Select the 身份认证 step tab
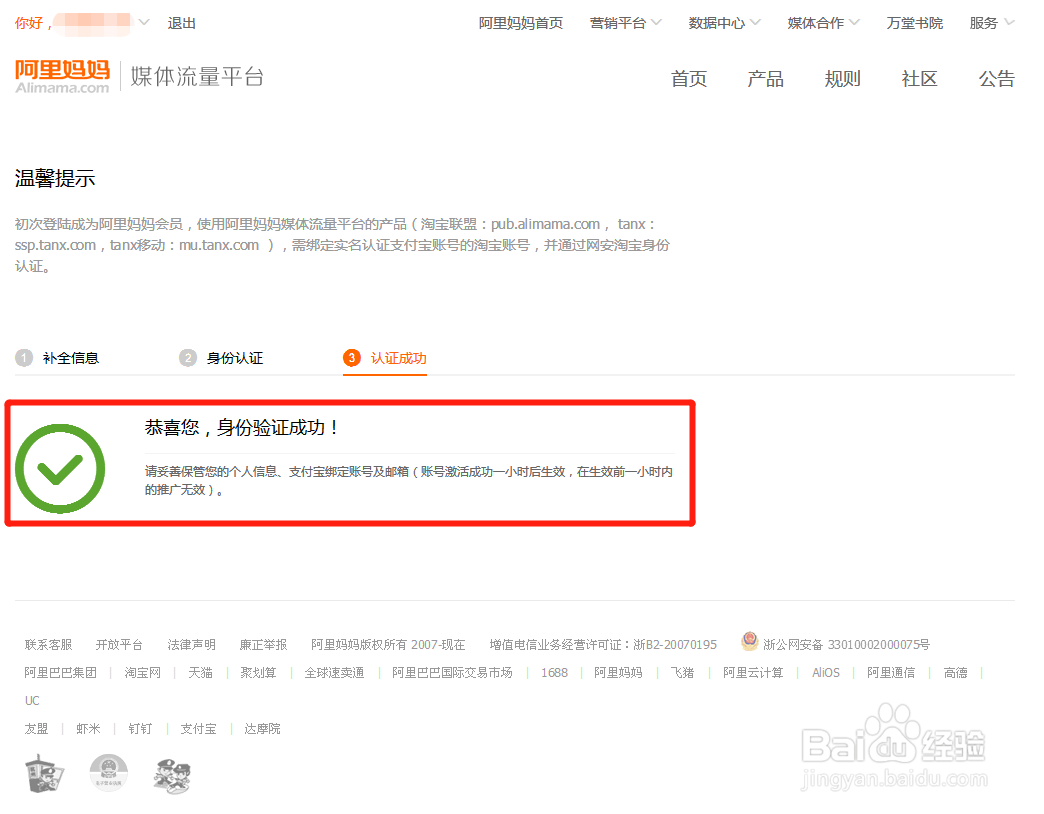The height and width of the screenshot is (814, 1044). 234,358
